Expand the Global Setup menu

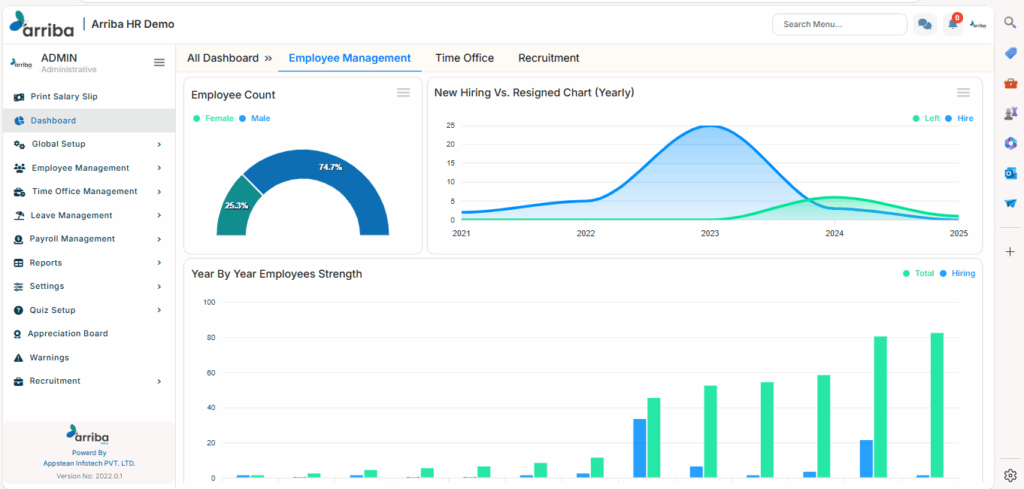point(88,144)
